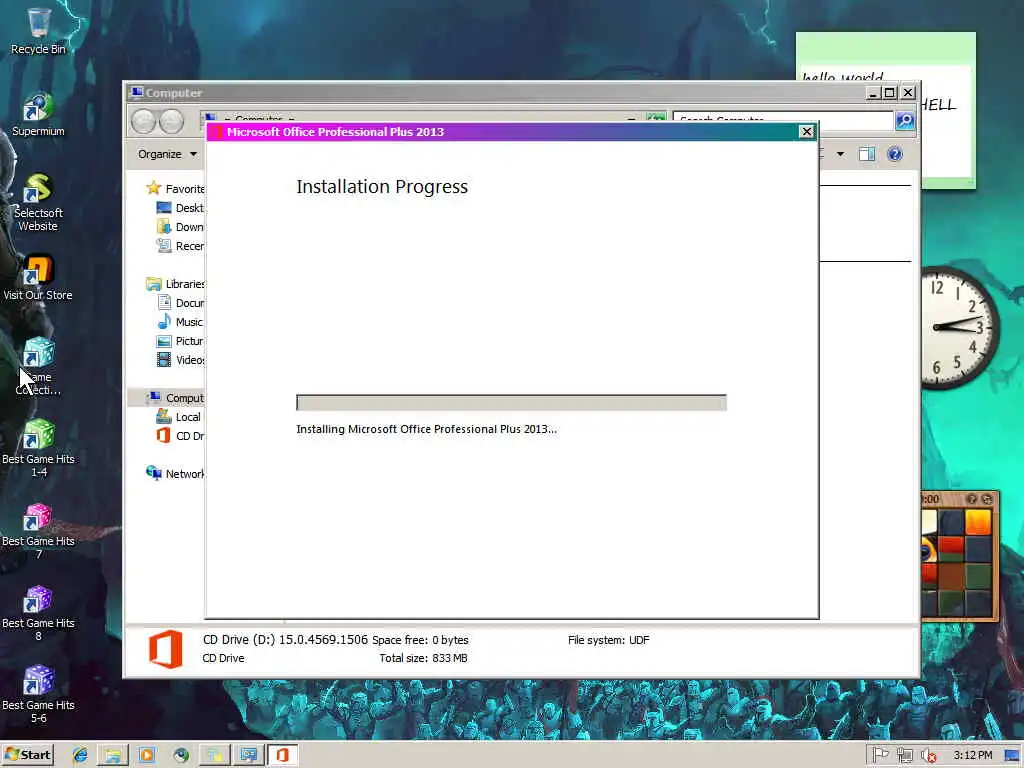Image resolution: width=1024 pixels, height=768 pixels.
Task: Open Best Game Hits 8 shortcut
Action: coord(38,613)
